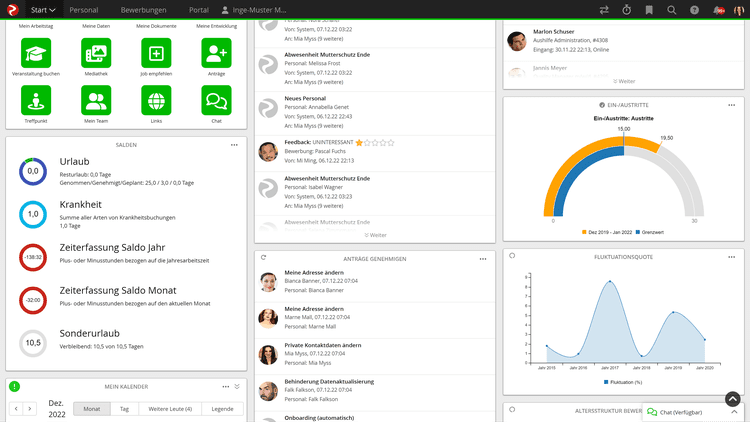Open the Bewerbungen menu
Image resolution: width=750 pixels, height=422 pixels.
tap(143, 10)
